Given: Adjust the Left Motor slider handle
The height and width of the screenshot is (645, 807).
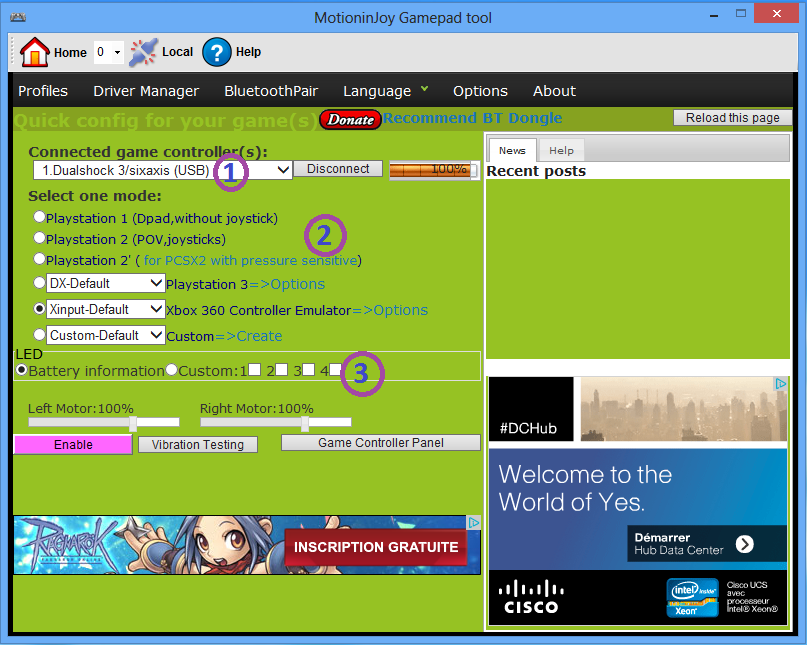Looking at the screenshot, I should (x=133, y=423).
